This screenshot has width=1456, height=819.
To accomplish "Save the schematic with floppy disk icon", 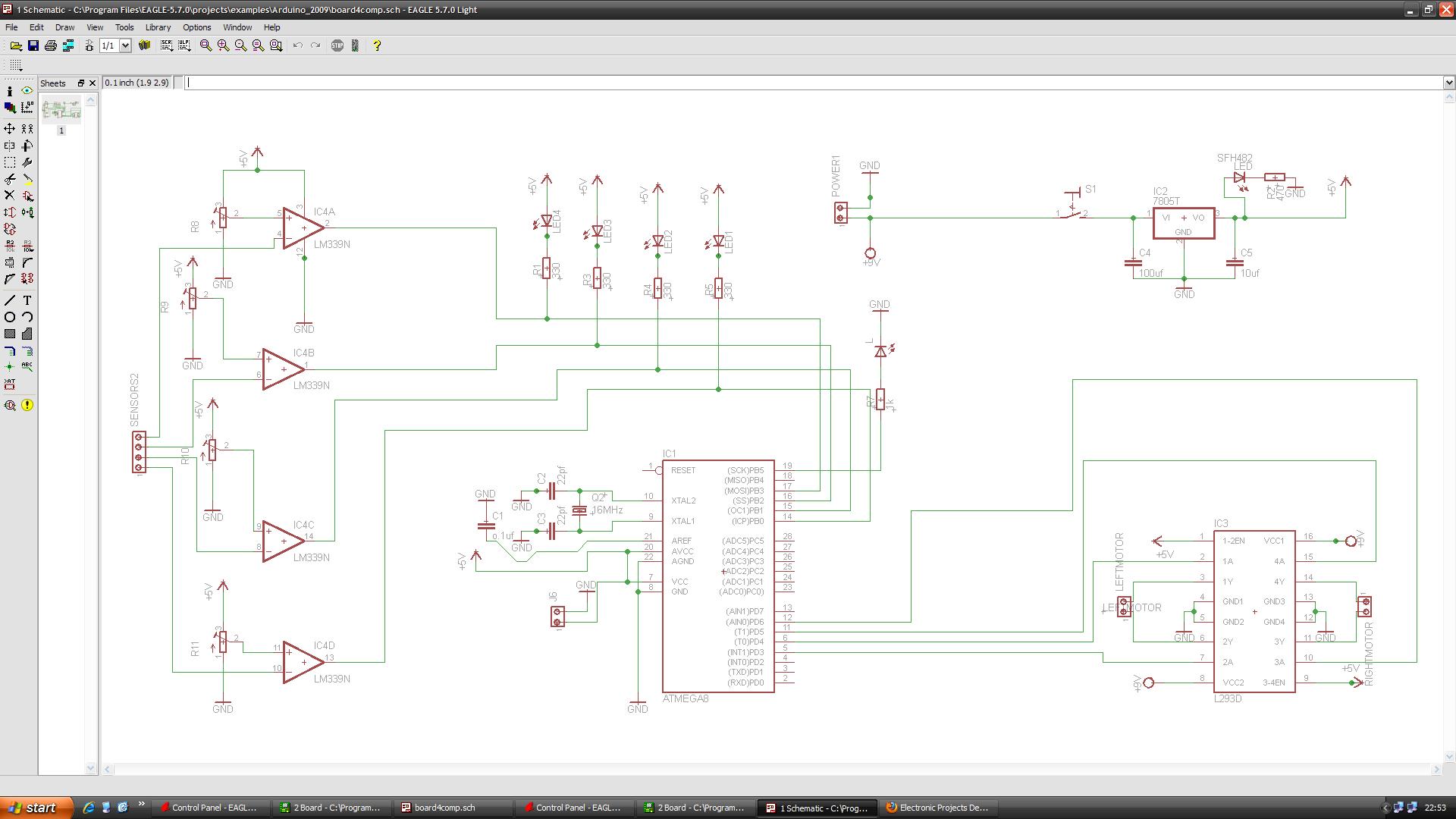I will coord(33,45).
